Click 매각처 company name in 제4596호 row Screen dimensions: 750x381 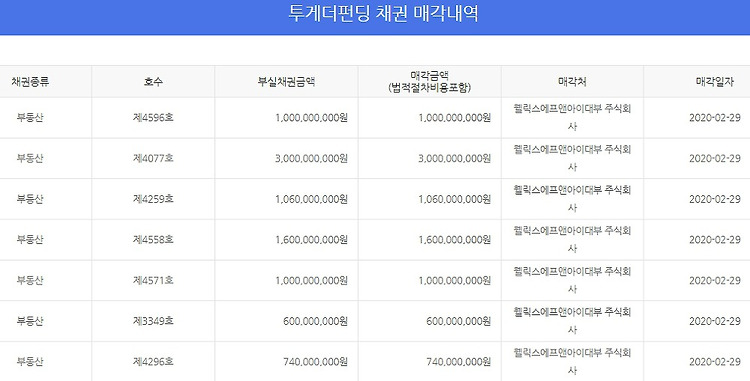point(572,118)
